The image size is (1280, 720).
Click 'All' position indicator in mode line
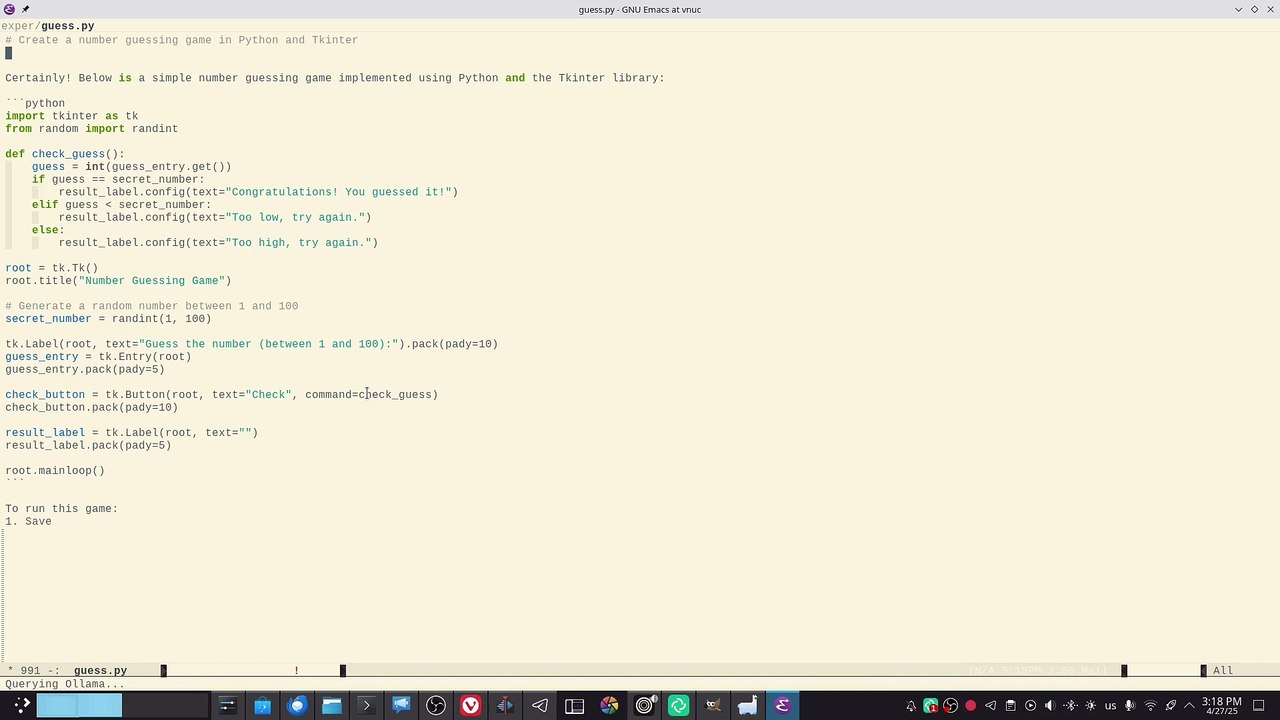(x=1222, y=670)
